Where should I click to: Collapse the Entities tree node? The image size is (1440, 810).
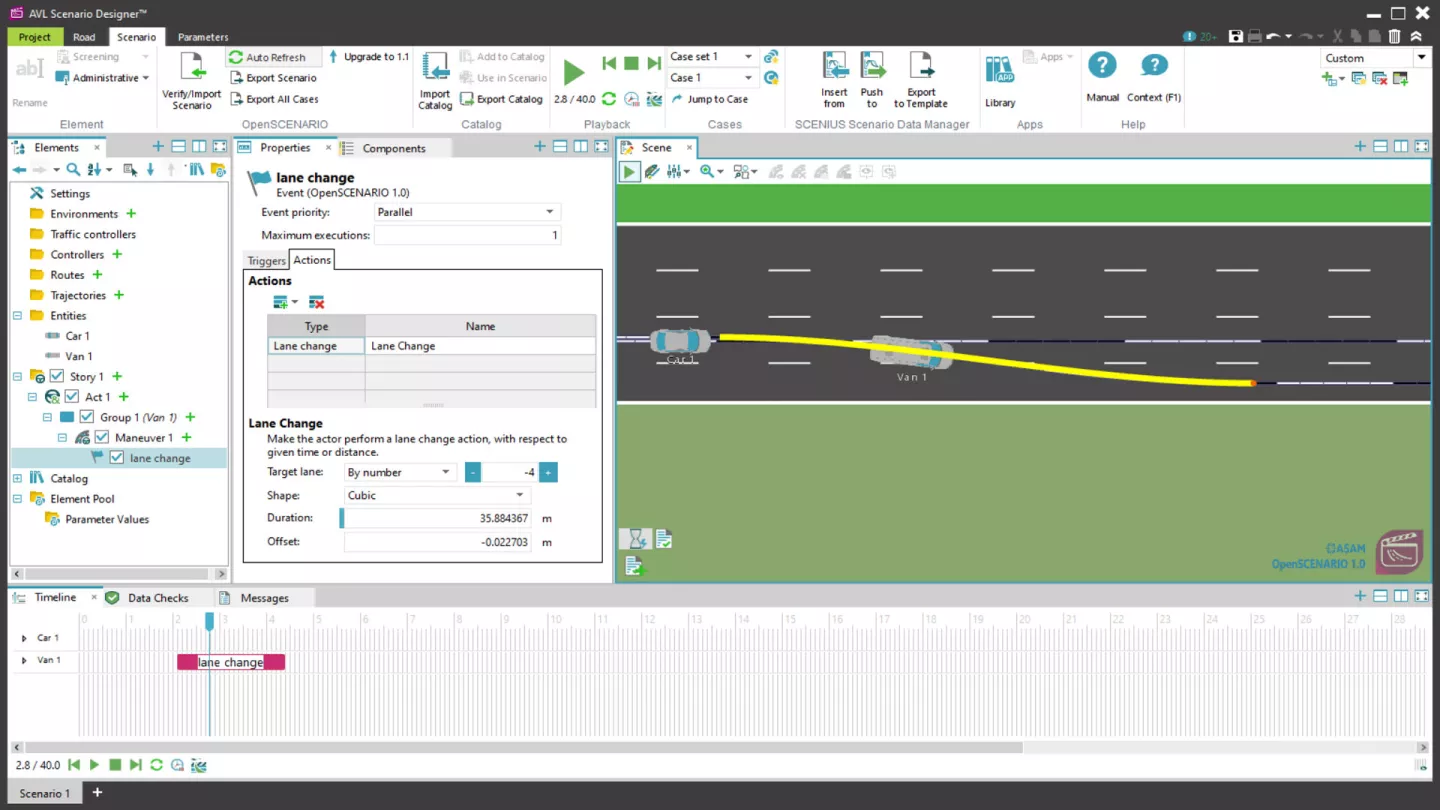point(17,315)
